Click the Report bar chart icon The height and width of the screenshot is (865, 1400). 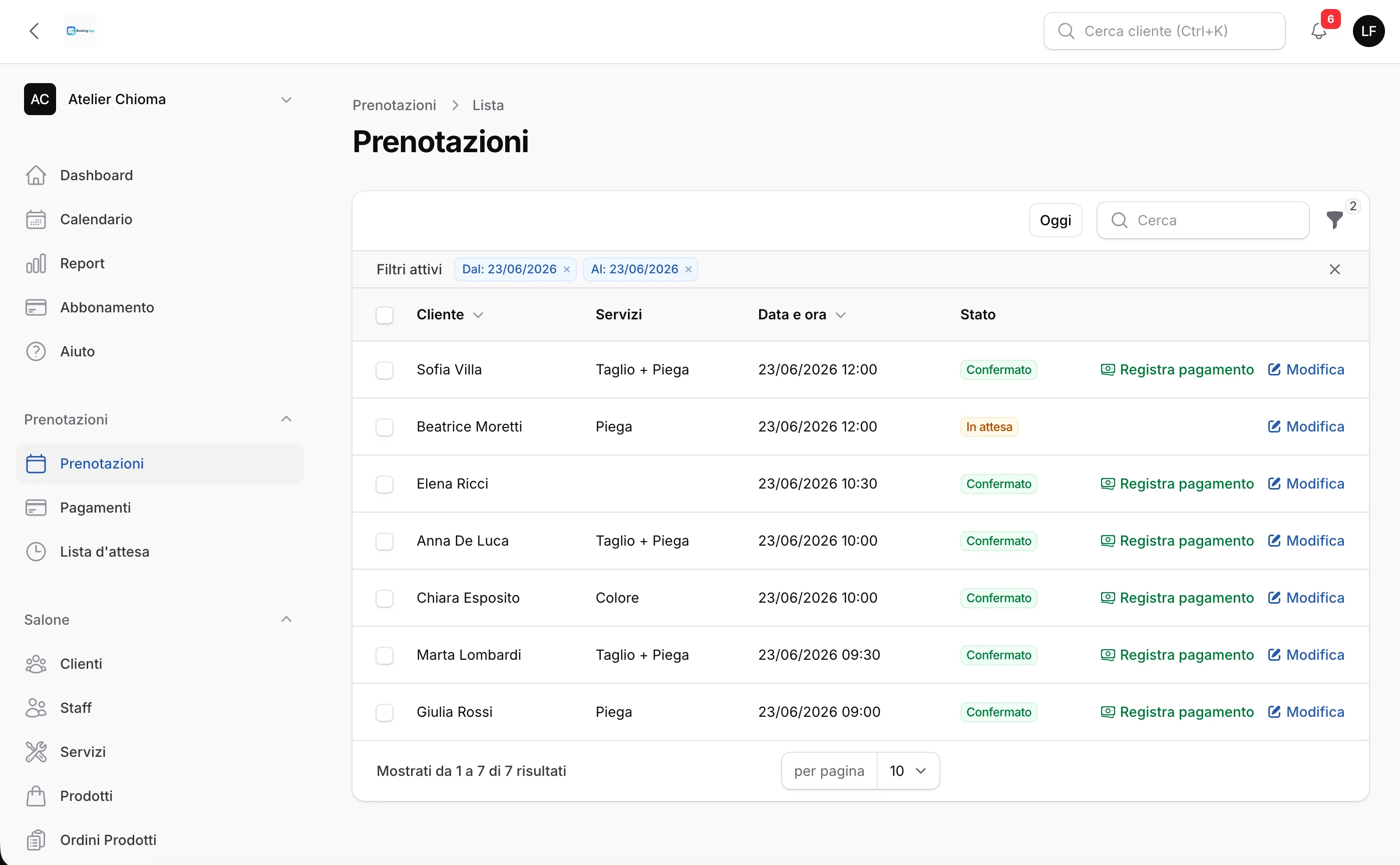point(36,264)
